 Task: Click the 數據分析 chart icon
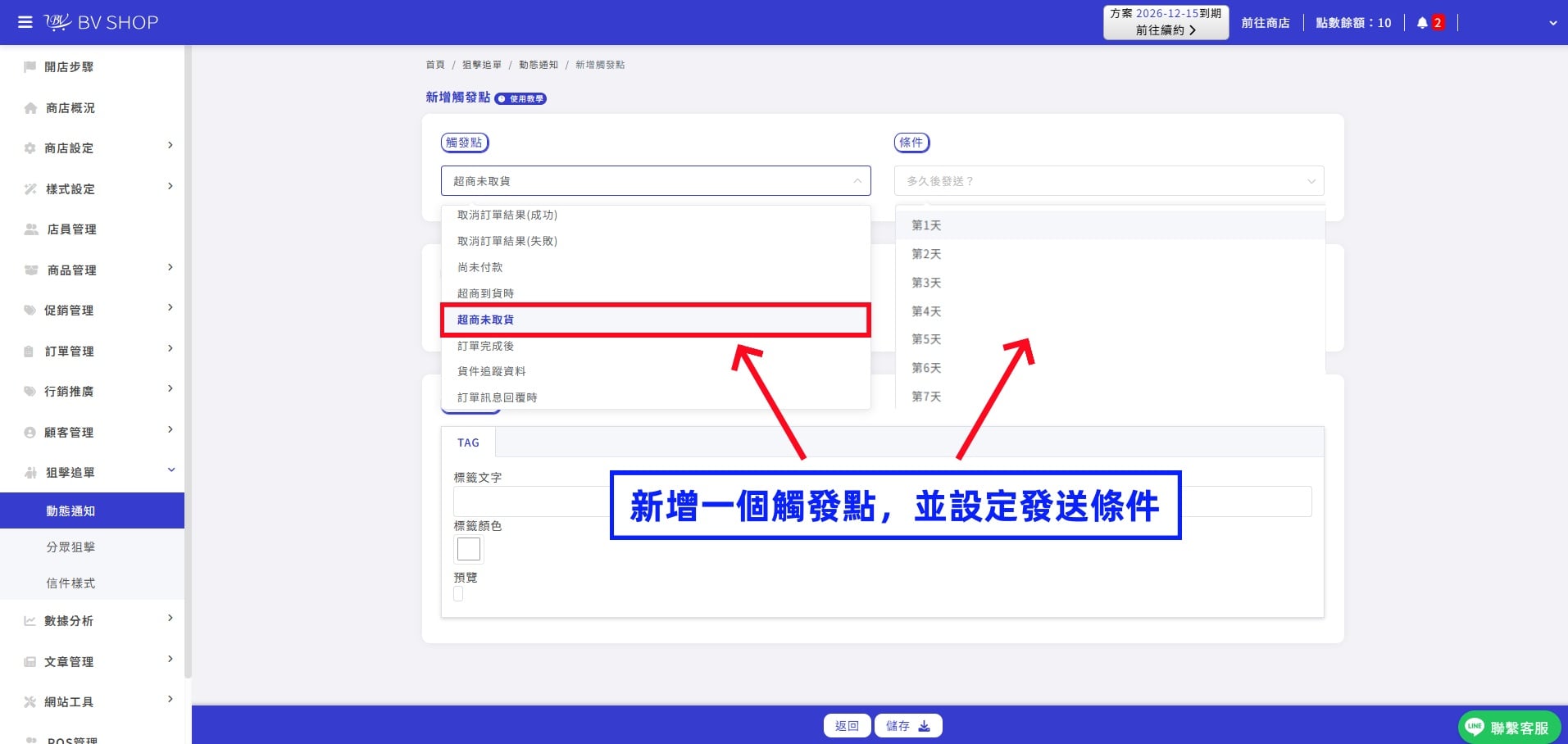(30, 621)
